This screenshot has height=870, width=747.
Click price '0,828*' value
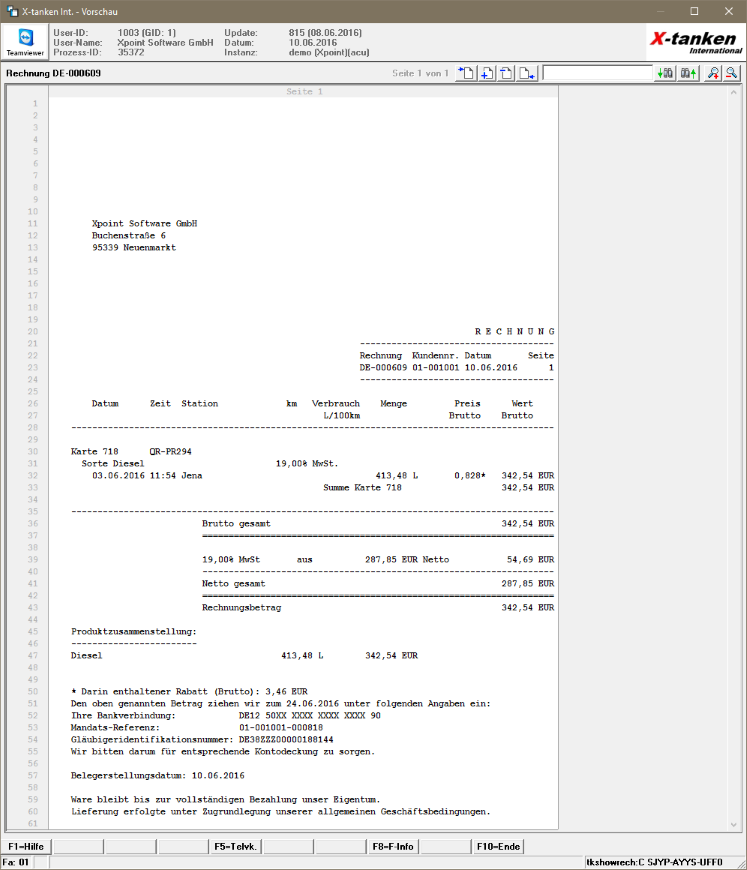470,476
